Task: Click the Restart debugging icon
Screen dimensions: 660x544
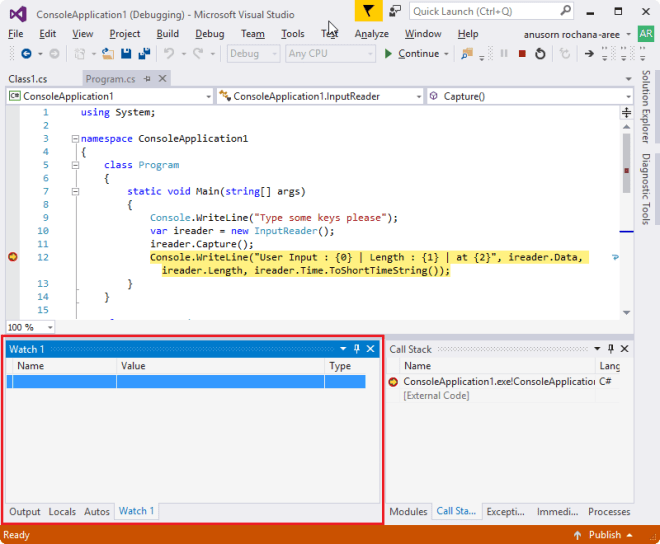Action: pyautogui.click(x=539, y=53)
